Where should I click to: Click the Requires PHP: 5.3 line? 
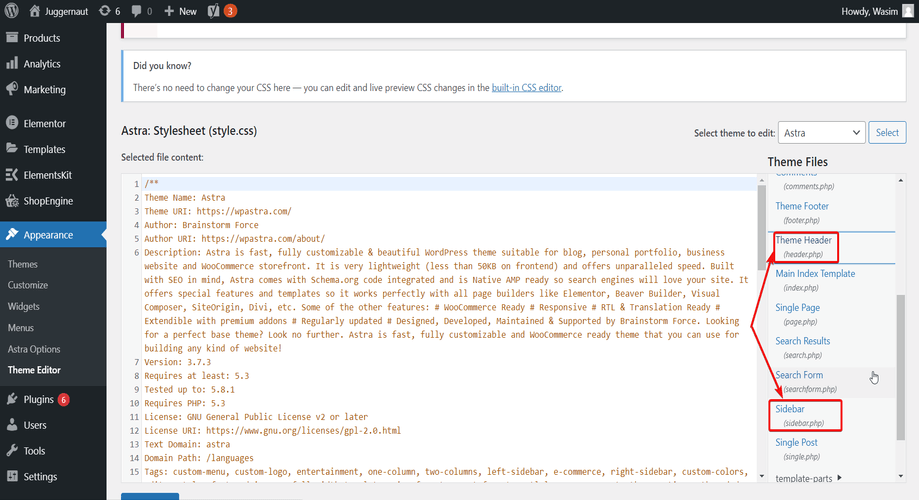click(185, 403)
